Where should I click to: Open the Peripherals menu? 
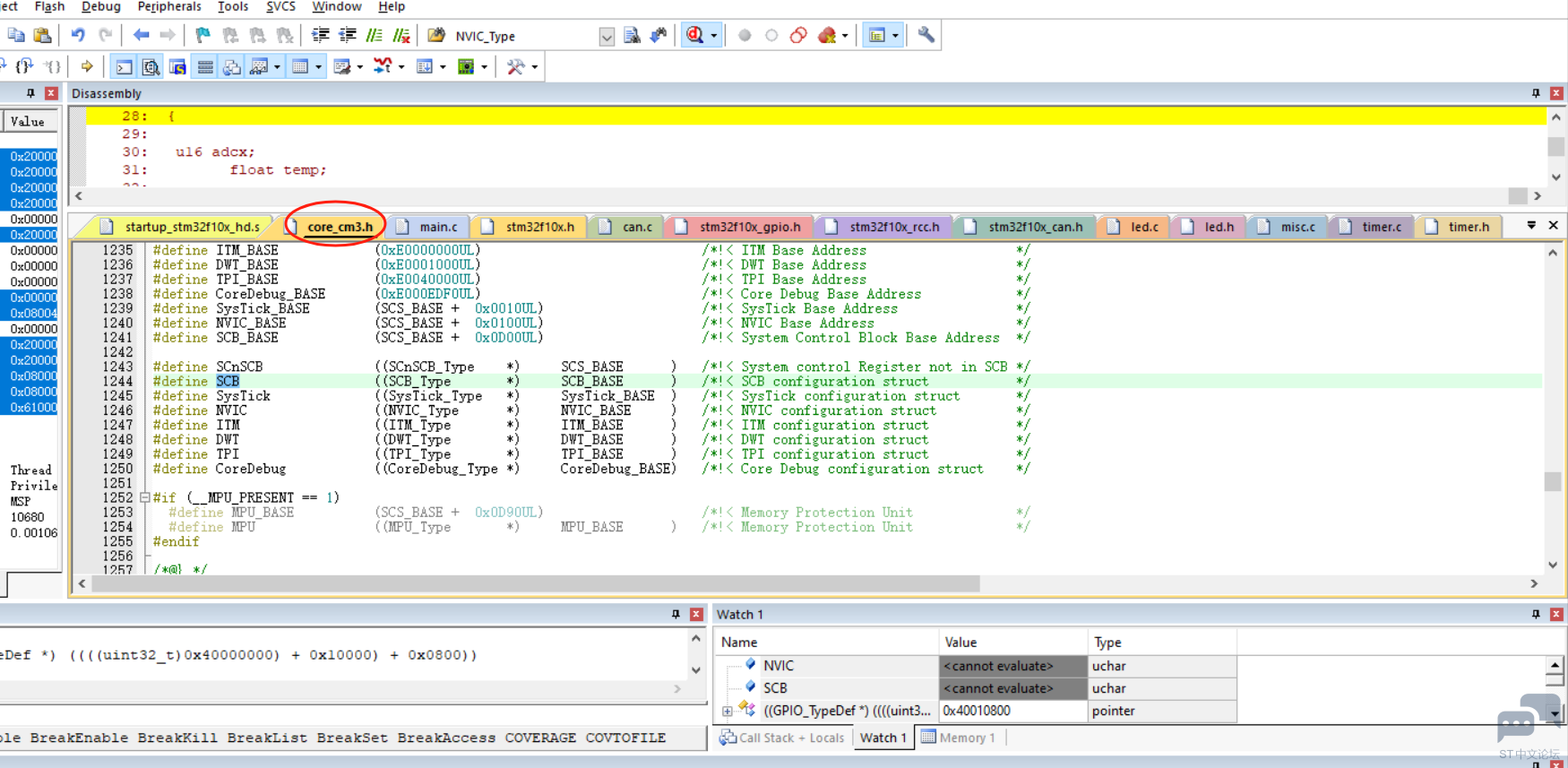pos(169,6)
